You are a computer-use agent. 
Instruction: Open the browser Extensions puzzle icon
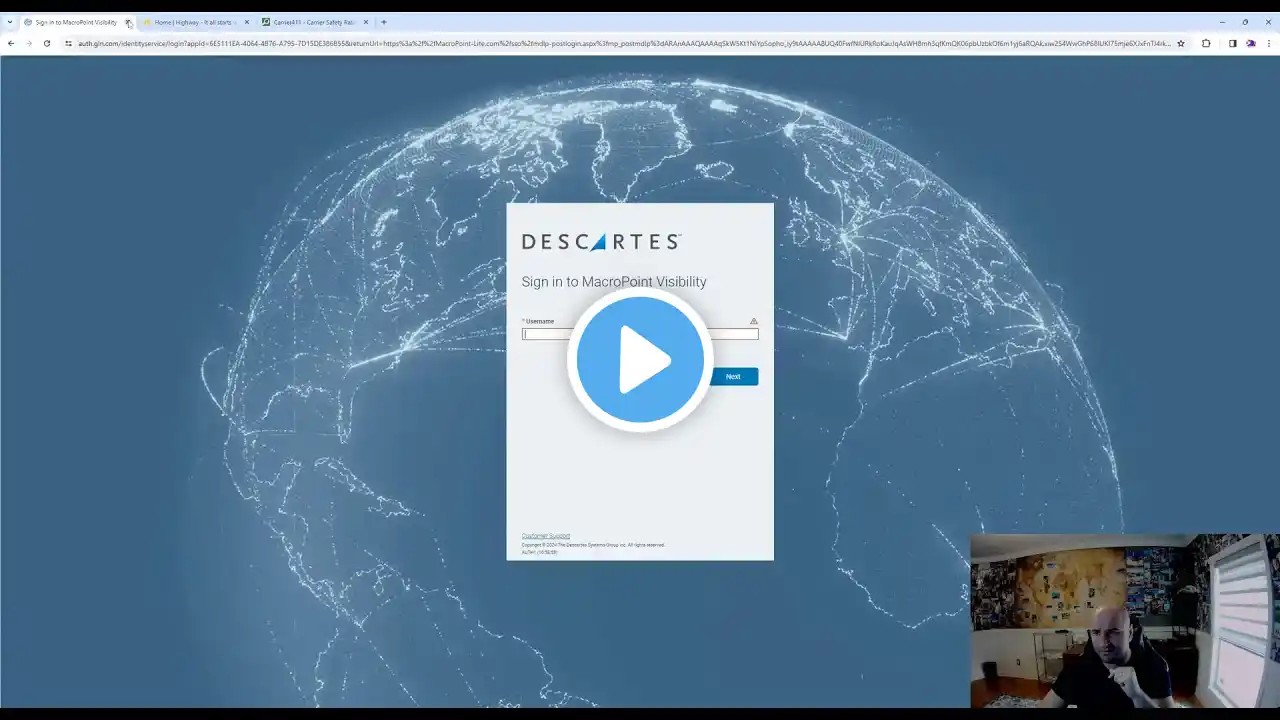tap(1206, 44)
